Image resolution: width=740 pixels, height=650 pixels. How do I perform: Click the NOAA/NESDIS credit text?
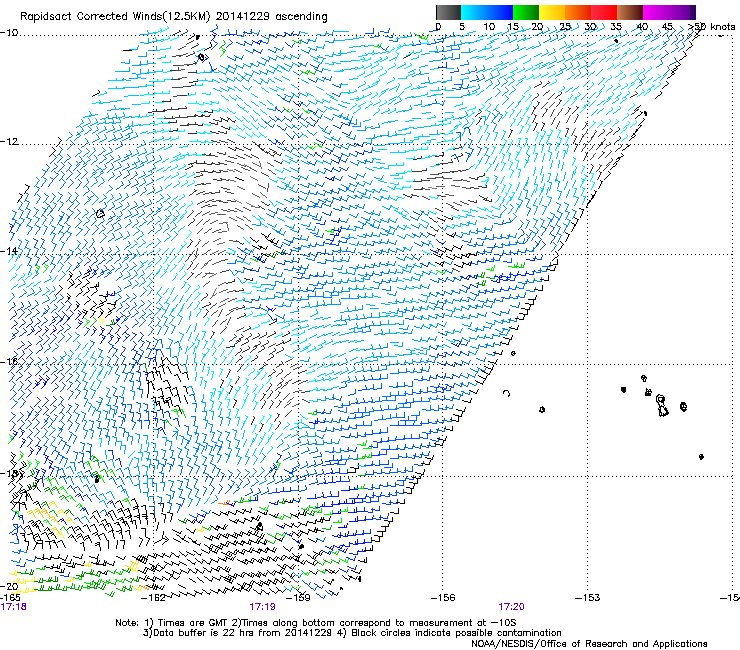pos(589,644)
